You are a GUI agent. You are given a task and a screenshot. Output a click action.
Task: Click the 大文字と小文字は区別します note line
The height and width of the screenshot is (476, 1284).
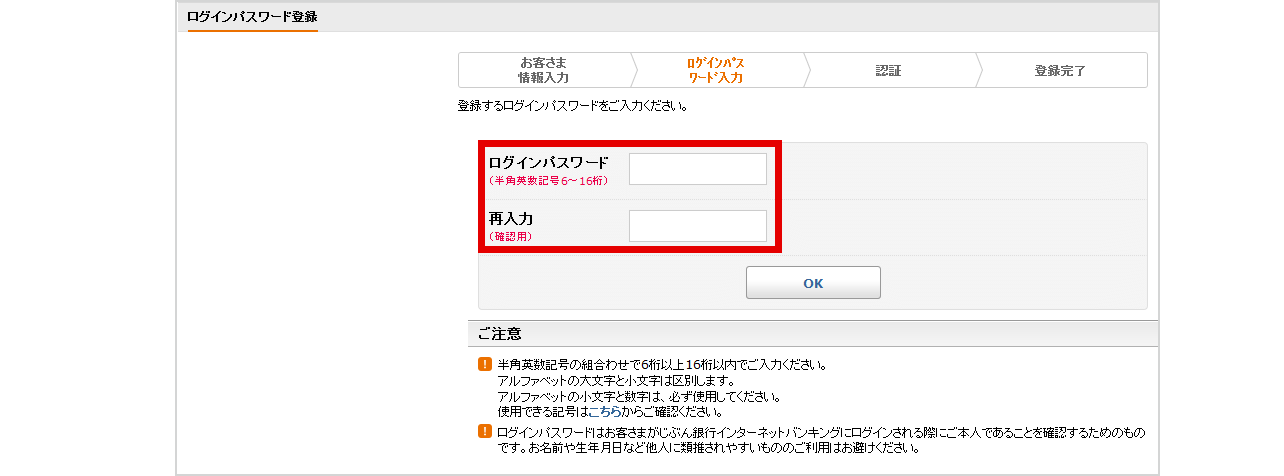click(x=615, y=381)
